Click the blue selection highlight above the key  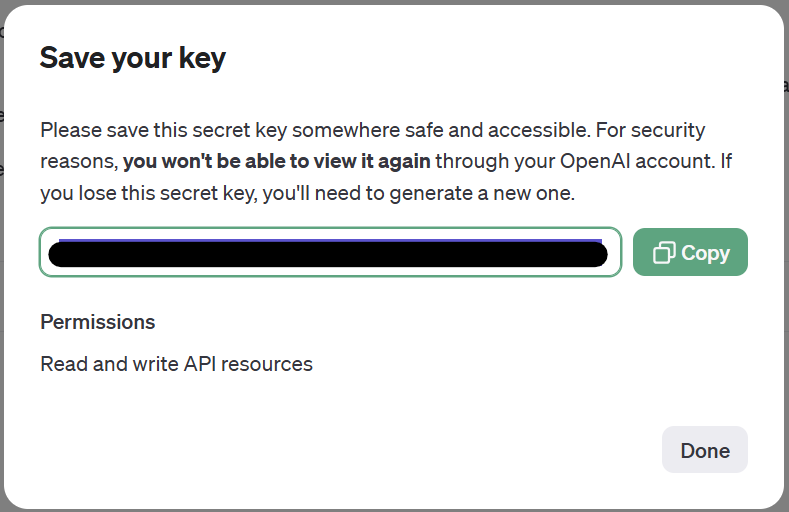[x=331, y=241]
